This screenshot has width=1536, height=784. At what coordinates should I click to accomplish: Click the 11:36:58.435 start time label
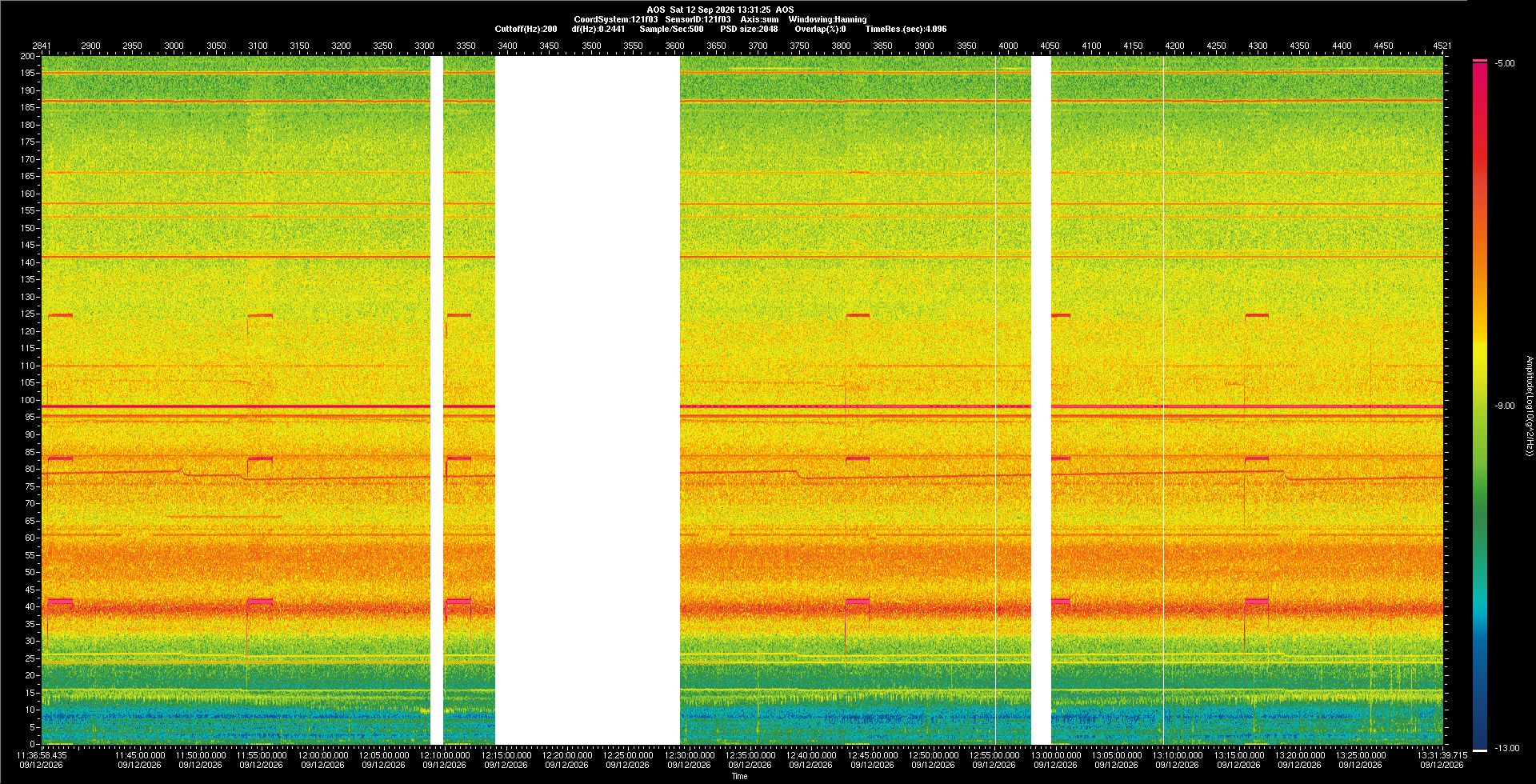(42, 754)
